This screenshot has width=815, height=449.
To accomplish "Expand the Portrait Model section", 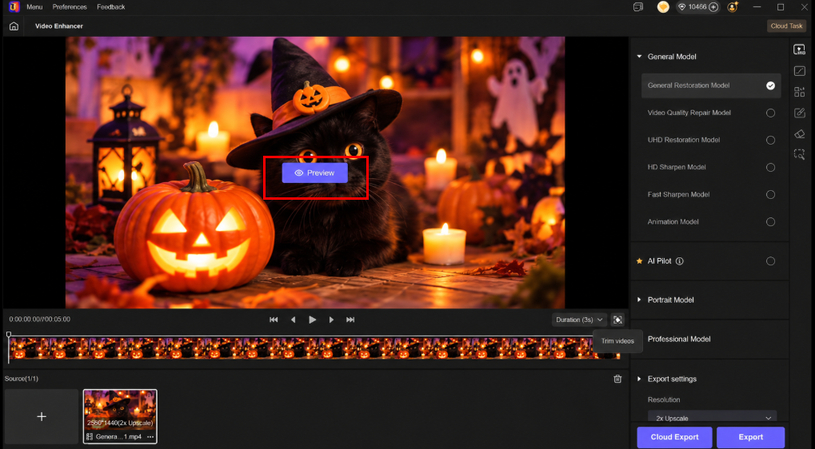I will coord(639,300).
